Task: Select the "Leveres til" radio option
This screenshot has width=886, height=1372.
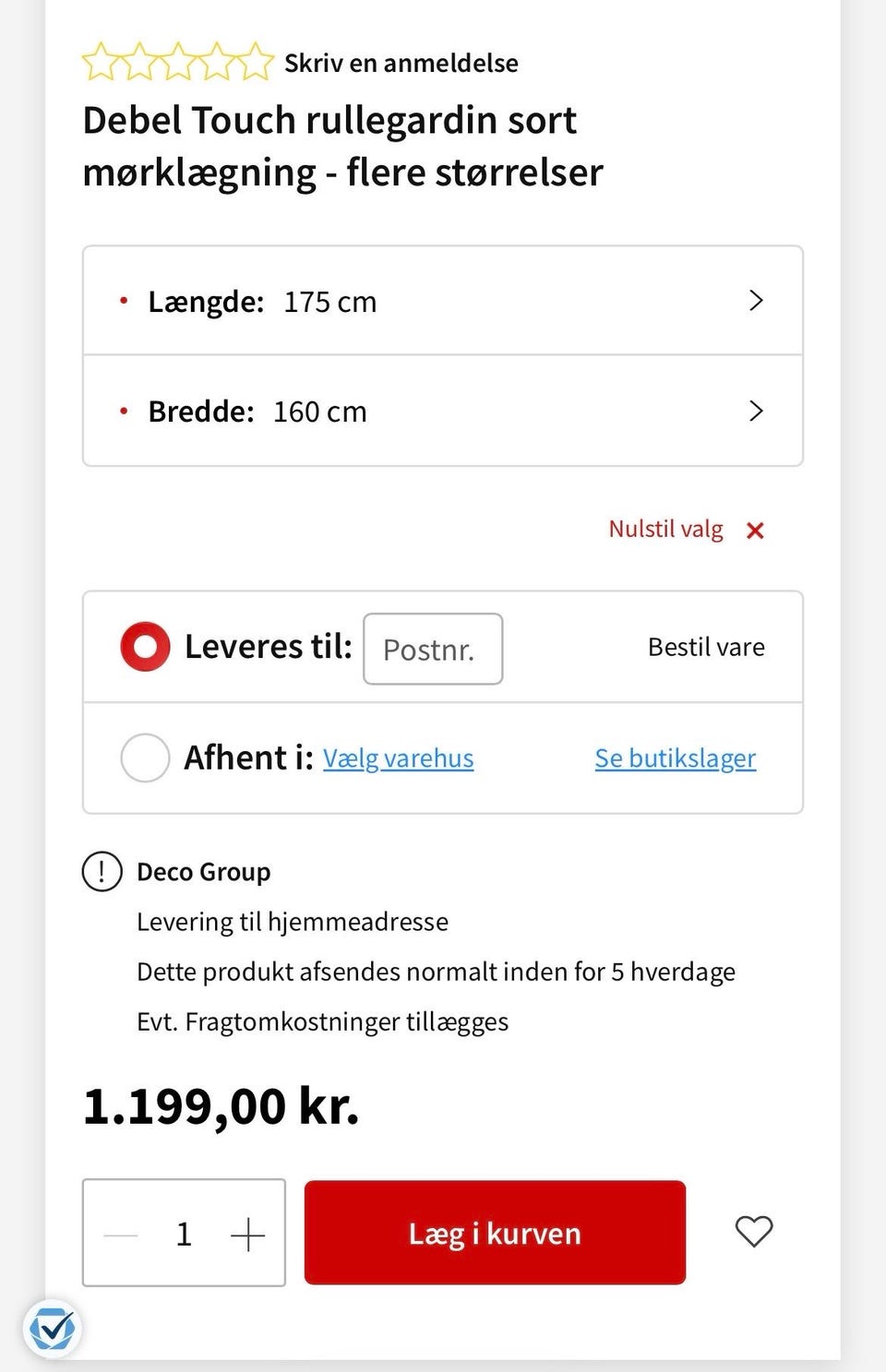Action: point(145,647)
